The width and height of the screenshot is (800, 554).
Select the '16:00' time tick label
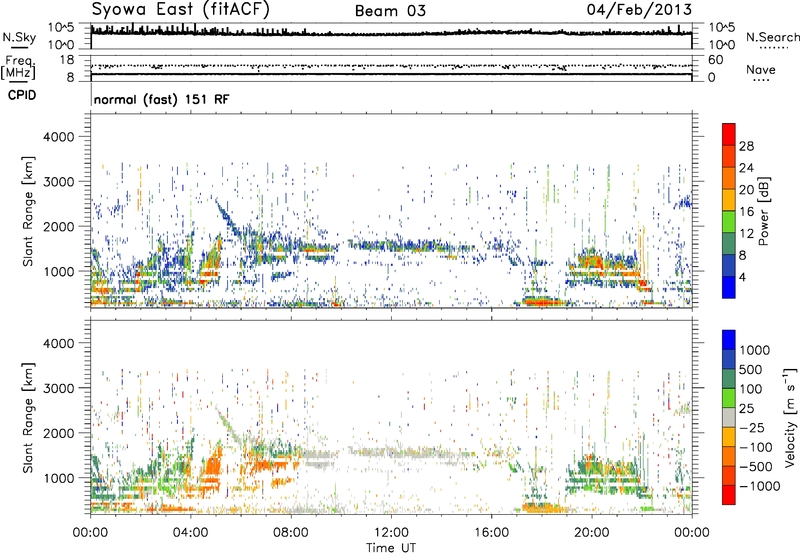tap(491, 533)
